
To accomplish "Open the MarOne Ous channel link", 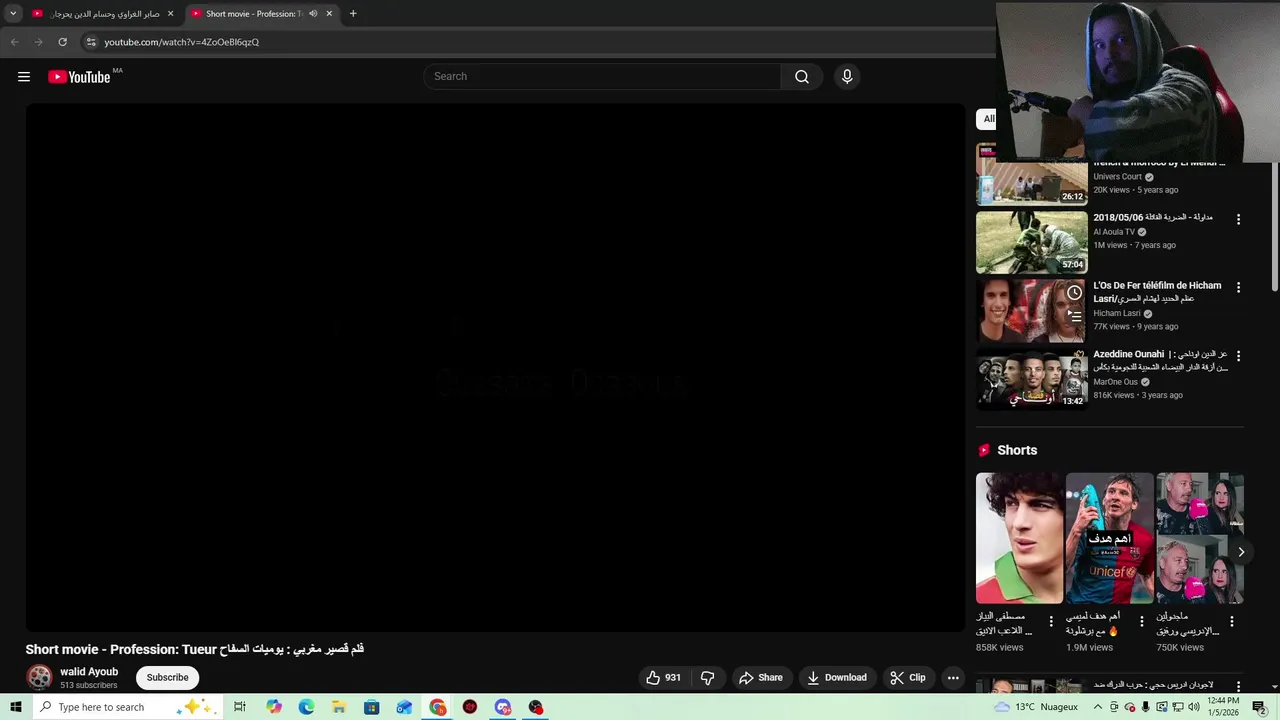I will click(1115, 382).
